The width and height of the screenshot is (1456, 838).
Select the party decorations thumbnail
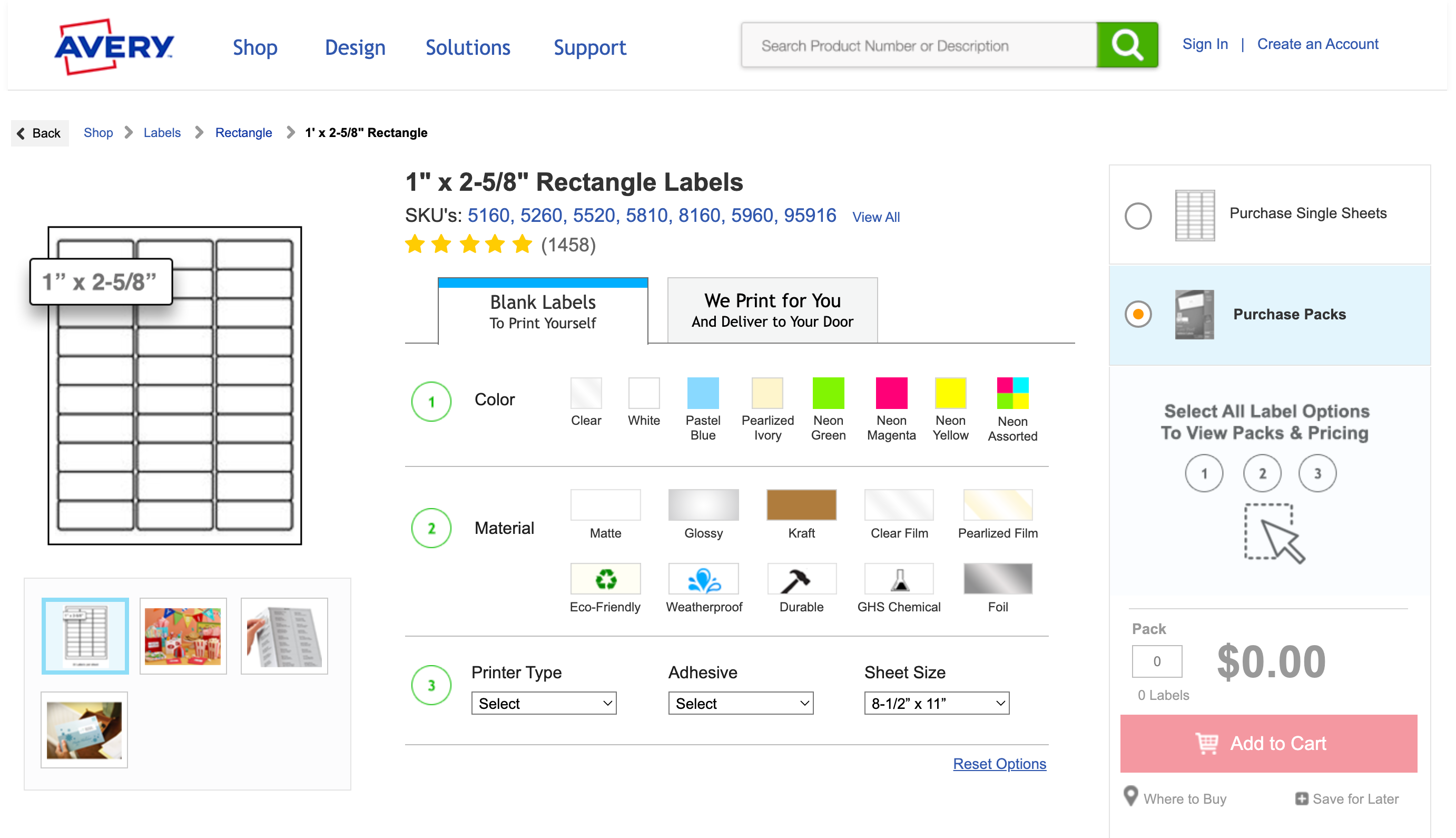coord(183,636)
